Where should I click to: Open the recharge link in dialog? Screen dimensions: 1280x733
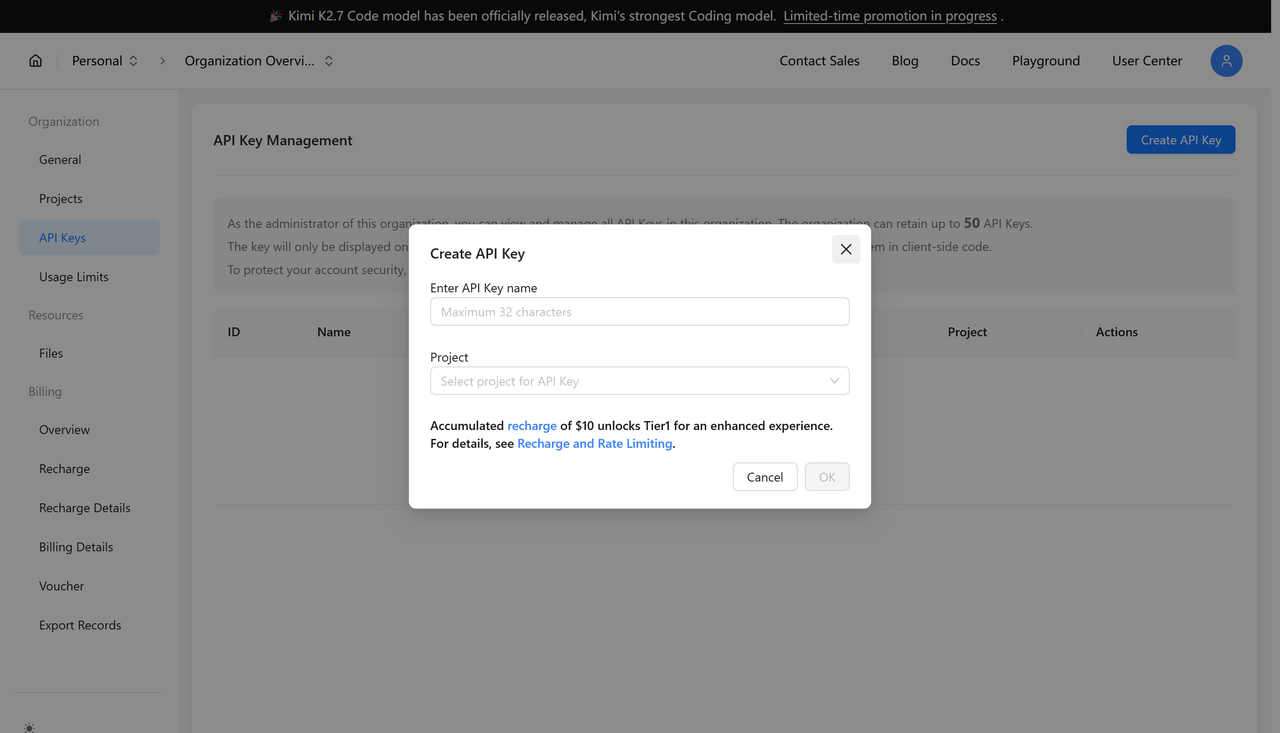tap(532, 425)
